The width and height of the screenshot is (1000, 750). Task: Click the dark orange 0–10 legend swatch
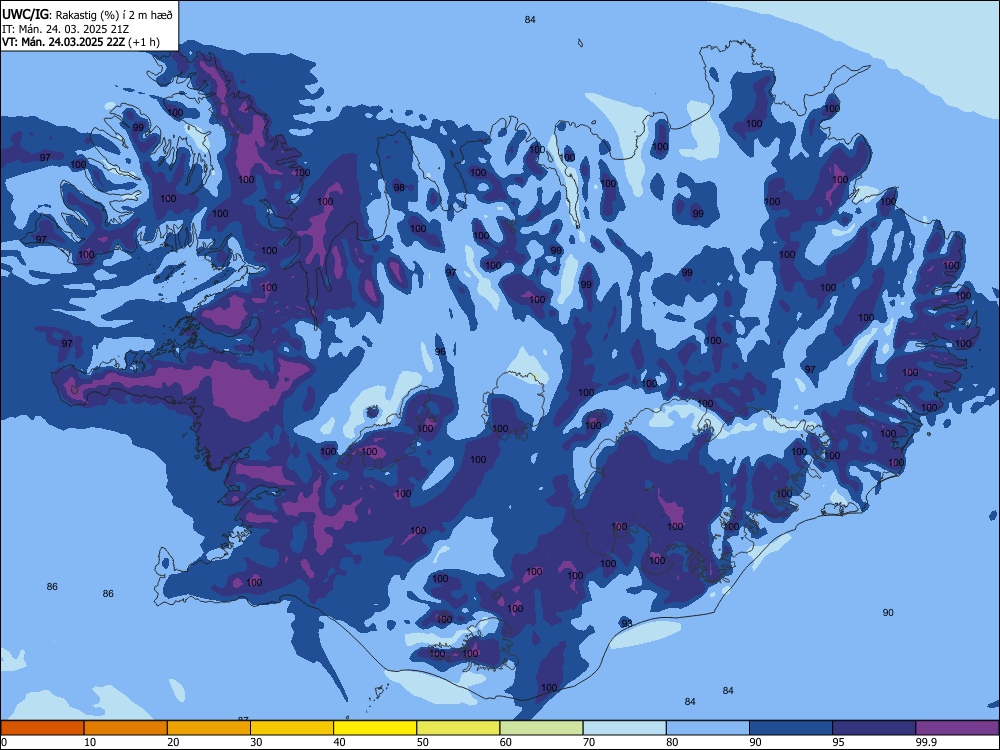point(43,728)
